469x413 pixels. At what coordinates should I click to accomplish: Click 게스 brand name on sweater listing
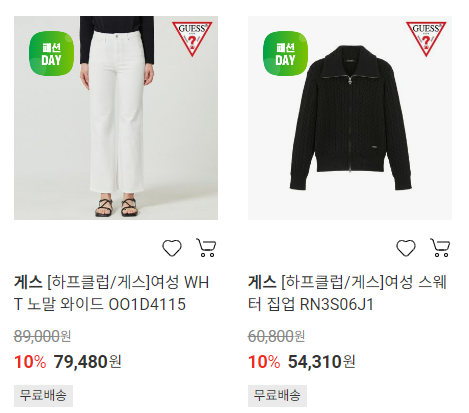coord(262,283)
